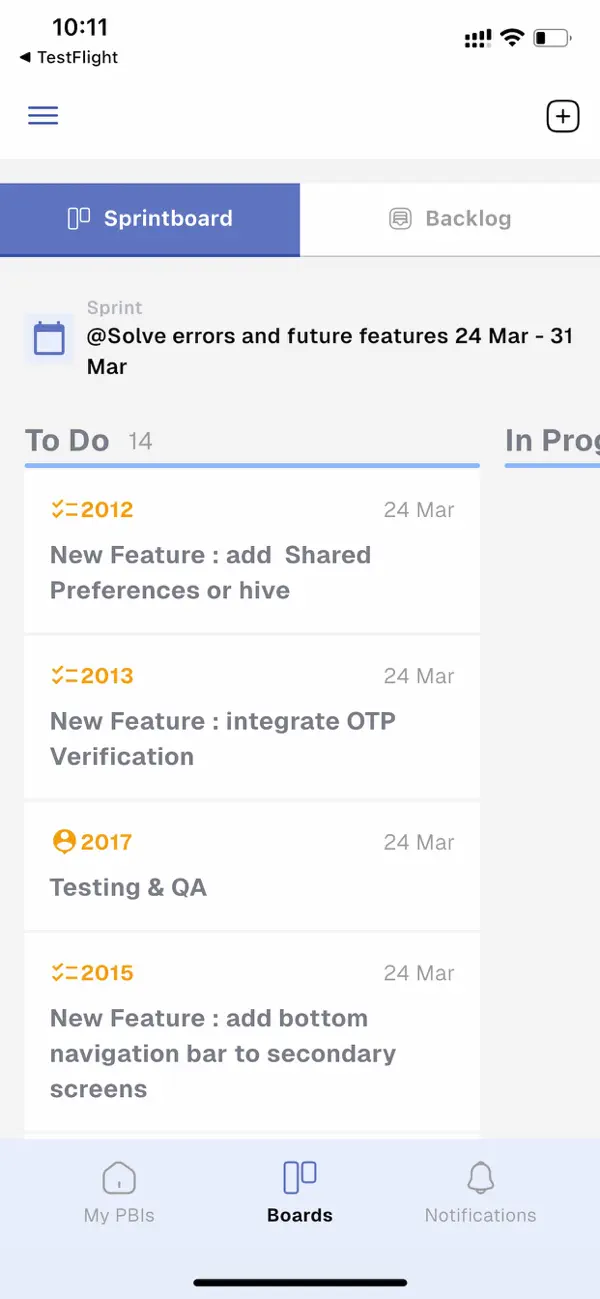Expand the To Do column header
Viewport: 600px width, 1299px height.
(x=66, y=440)
